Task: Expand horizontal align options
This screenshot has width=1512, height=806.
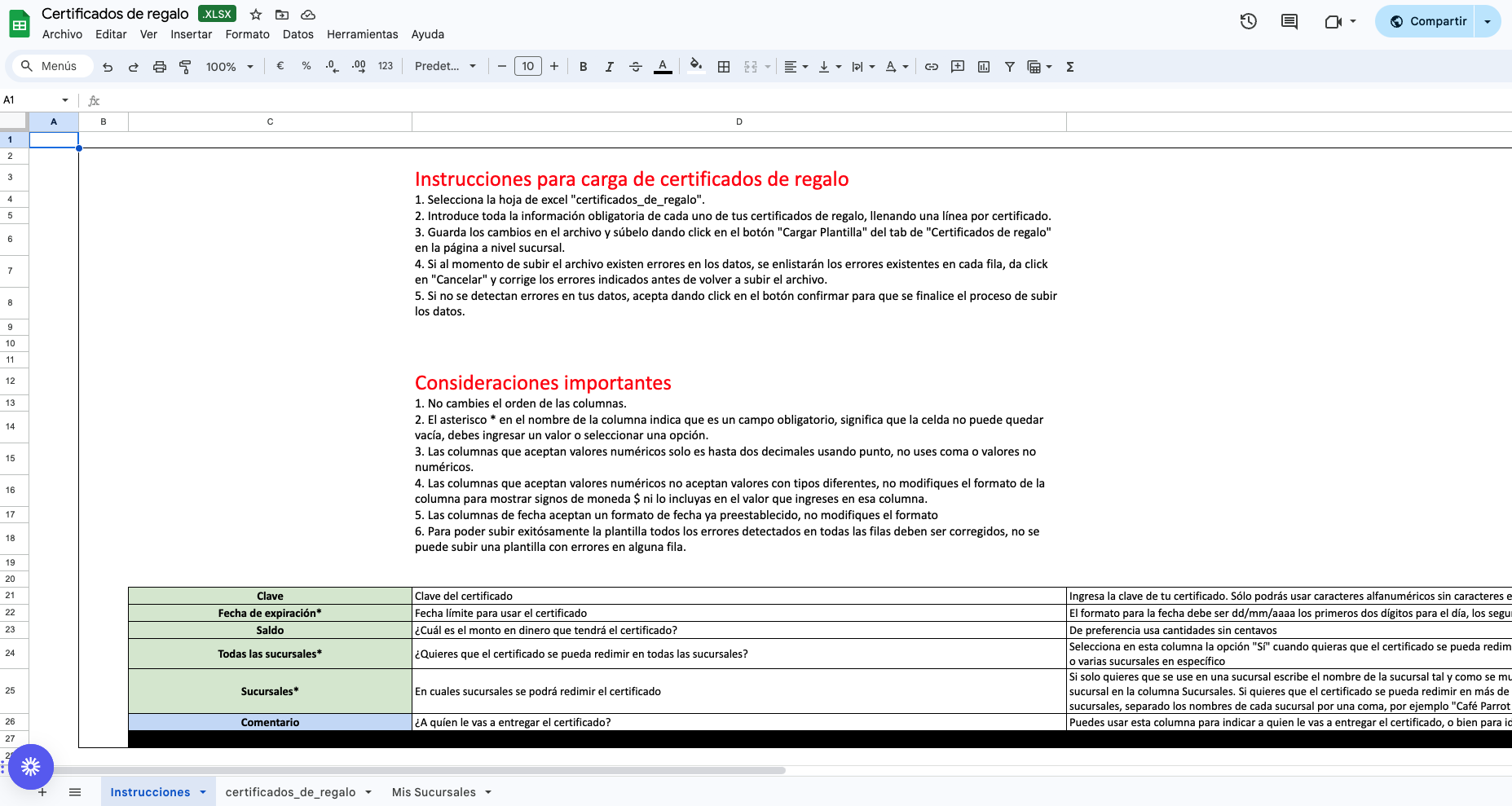Action: (x=805, y=67)
